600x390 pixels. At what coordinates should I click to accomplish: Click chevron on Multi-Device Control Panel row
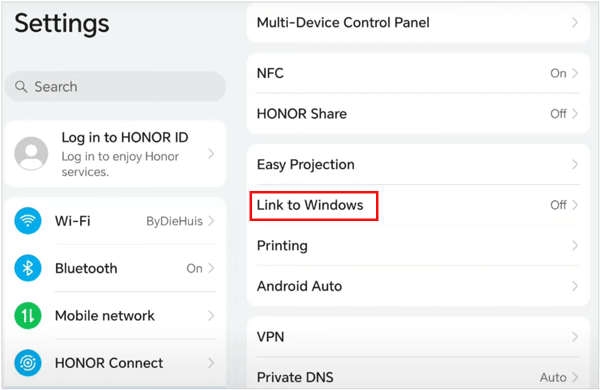pos(575,23)
